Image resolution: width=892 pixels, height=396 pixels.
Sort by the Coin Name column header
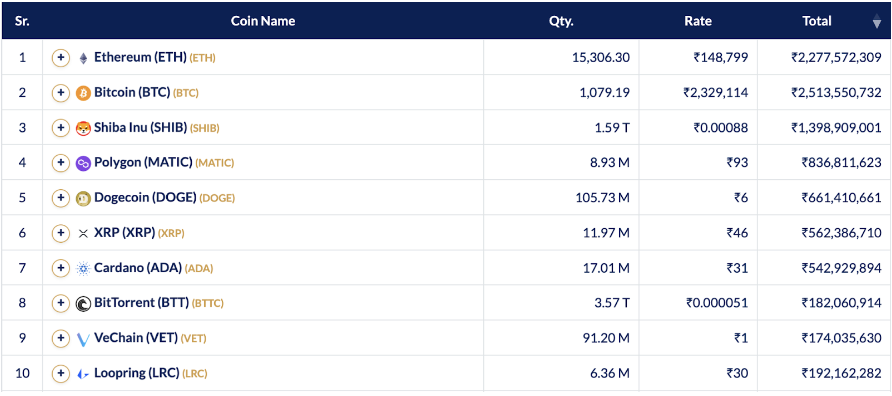(x=263, y=21)
